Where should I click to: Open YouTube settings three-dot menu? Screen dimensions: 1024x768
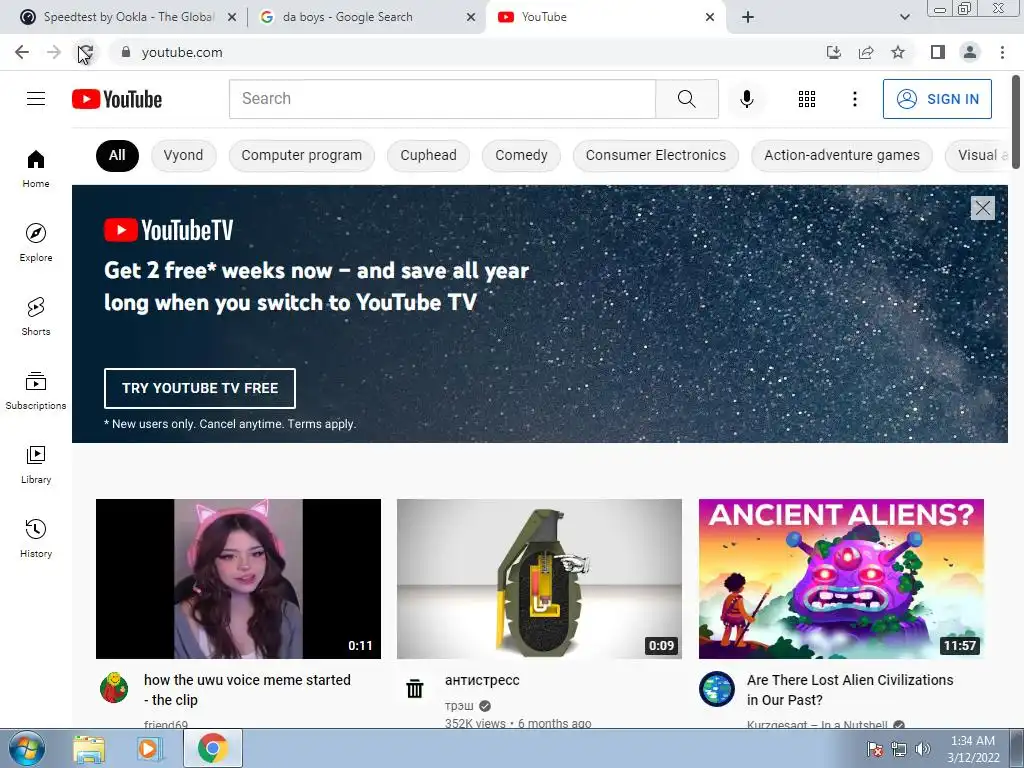854,99
